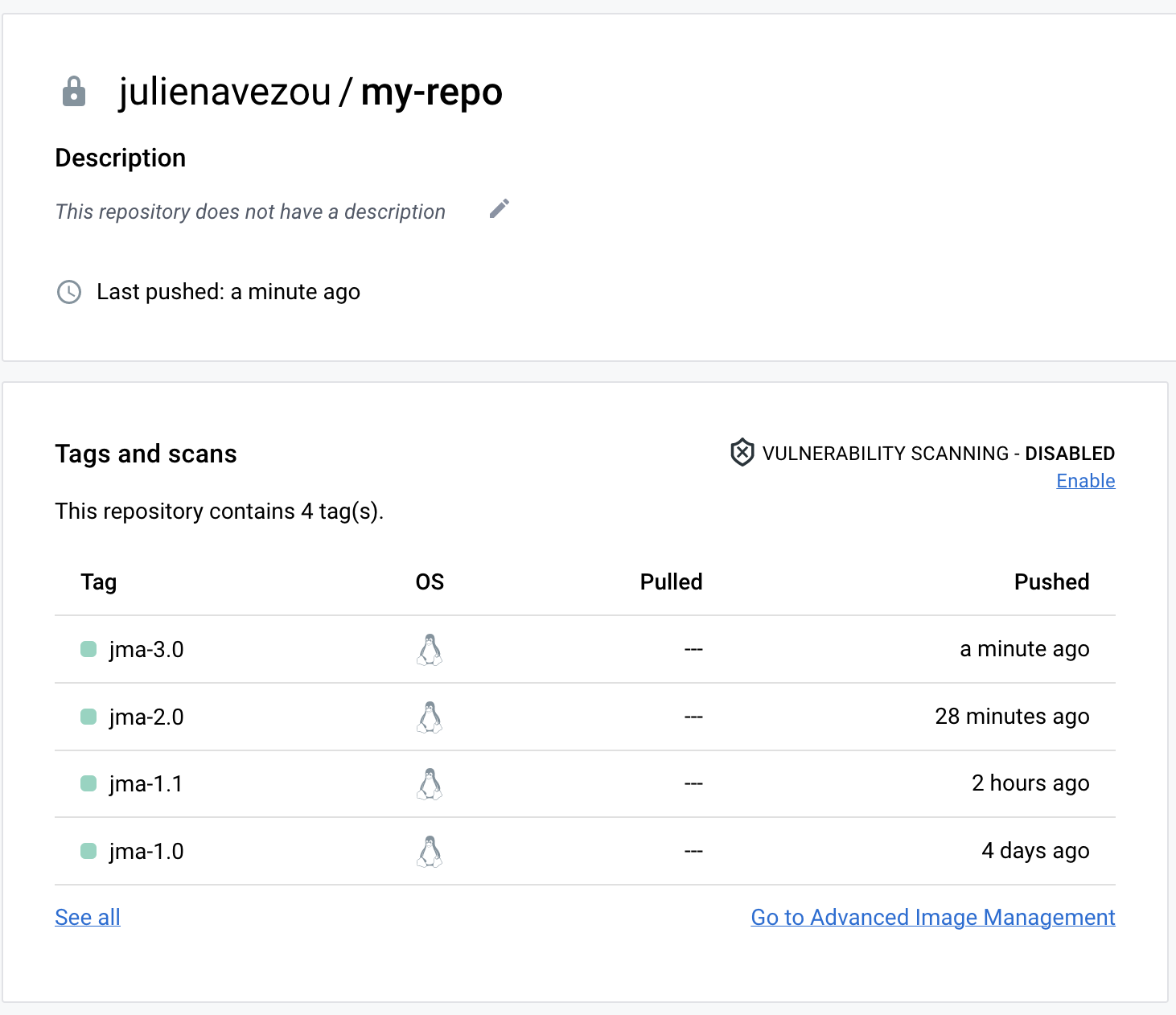This screenshot has height=1015, width=1176.
Task: Click the pencil icon to edit description
Action: point(499,209)
